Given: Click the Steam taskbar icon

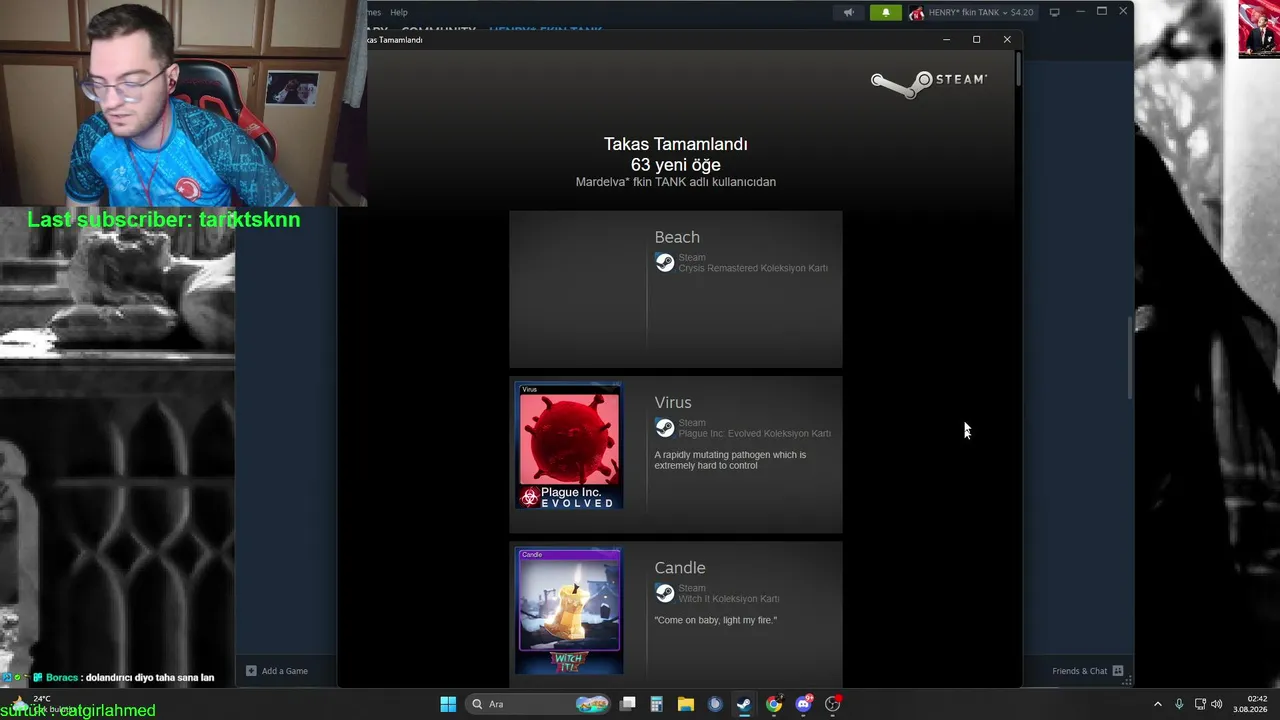Looking at the screenshot, I should click(744, 704).
